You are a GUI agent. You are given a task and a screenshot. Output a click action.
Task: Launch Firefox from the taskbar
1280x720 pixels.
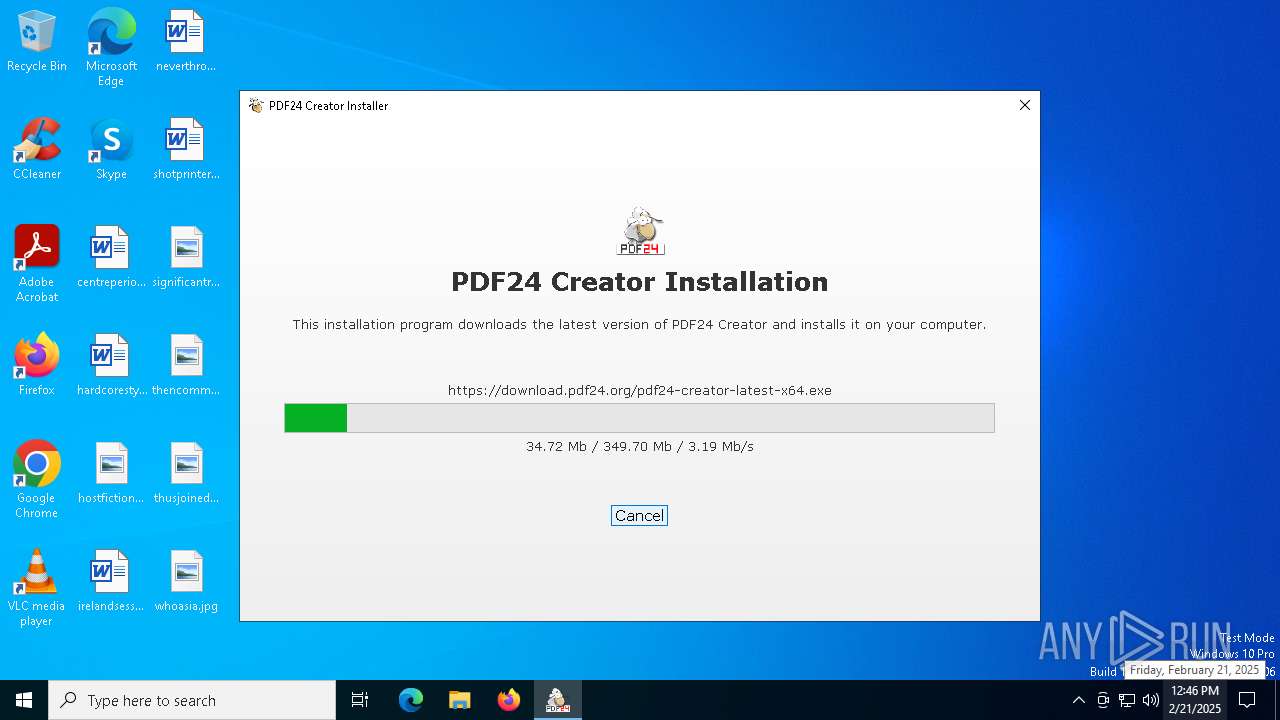[x=509, y=700]
